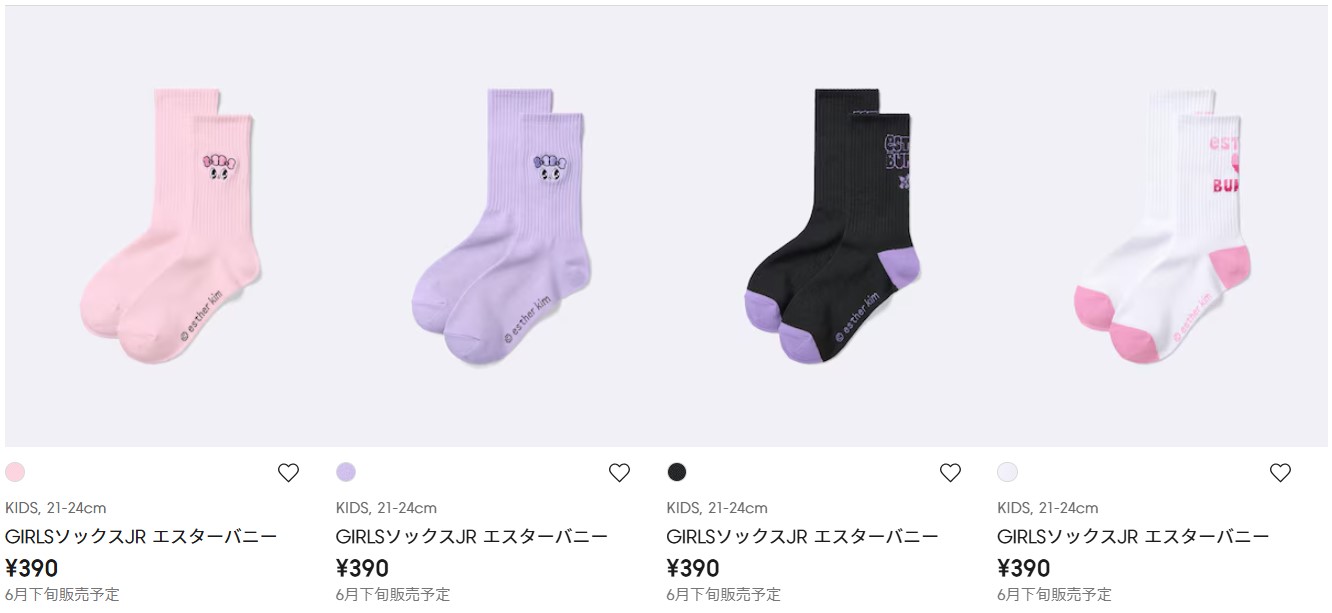
Task: Open the lavender socks product image
Action: [501, 226]
